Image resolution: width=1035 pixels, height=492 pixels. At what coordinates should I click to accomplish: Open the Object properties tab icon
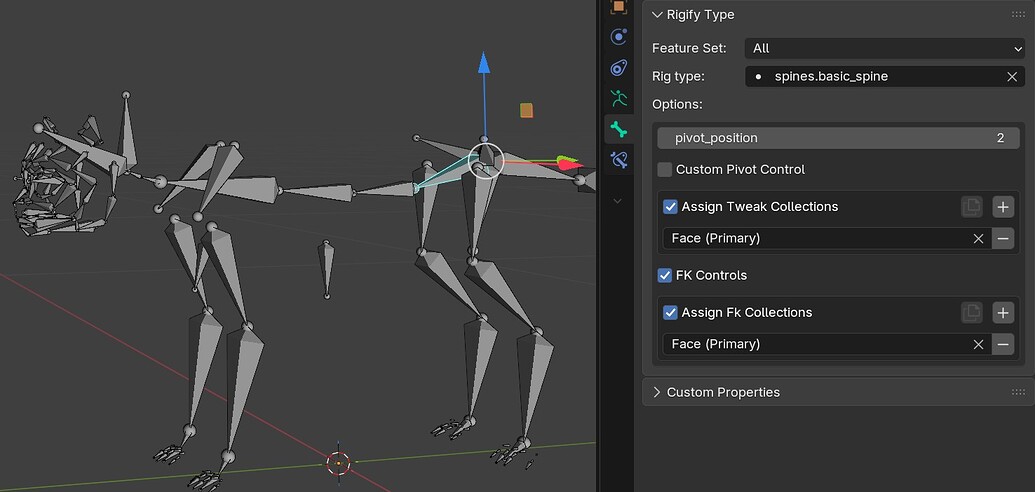pyautogui.click(x=618, y=7)
